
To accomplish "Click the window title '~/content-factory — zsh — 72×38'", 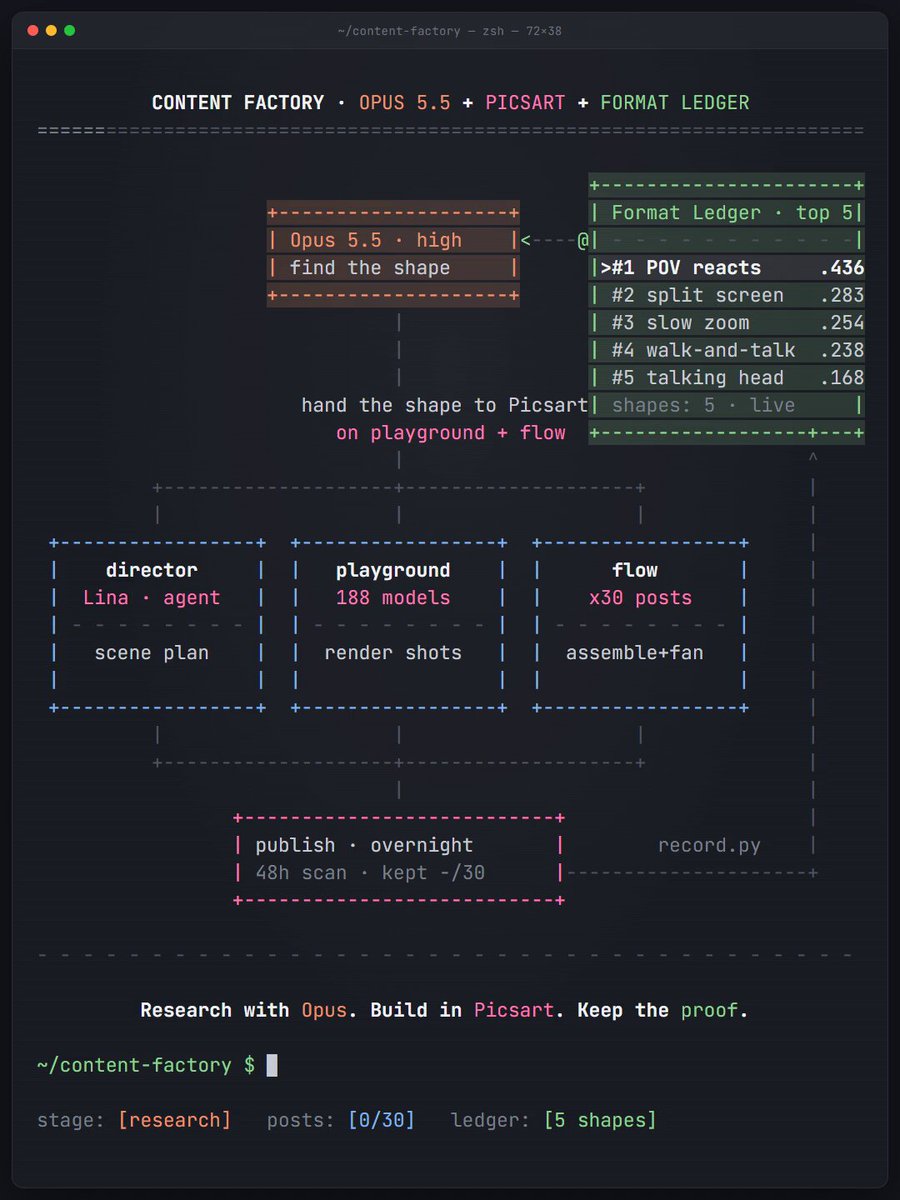I will click(x=450, y=31).
